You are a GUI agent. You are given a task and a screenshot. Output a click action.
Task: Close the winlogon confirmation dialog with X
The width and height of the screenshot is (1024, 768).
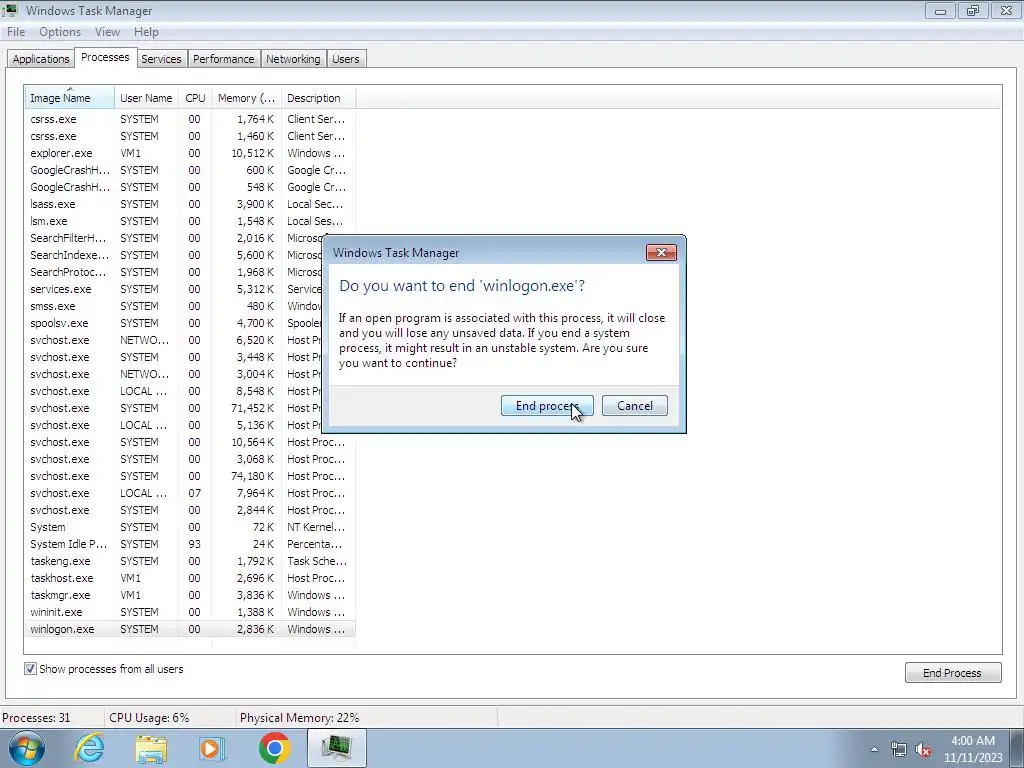pos(661,253)
